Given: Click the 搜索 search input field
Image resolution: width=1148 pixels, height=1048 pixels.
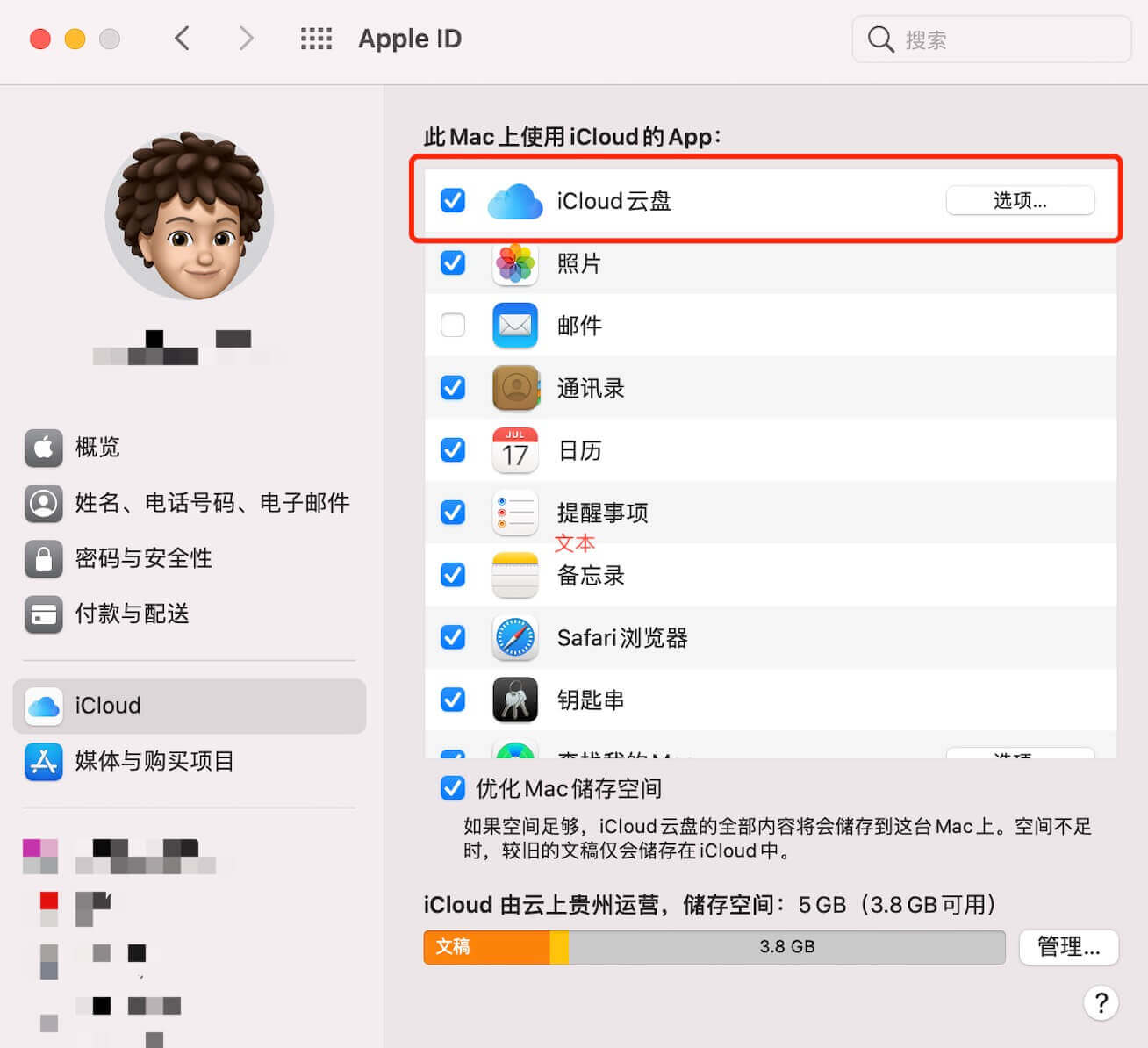Looking at the screenshot, I should [x=992, y=39].
